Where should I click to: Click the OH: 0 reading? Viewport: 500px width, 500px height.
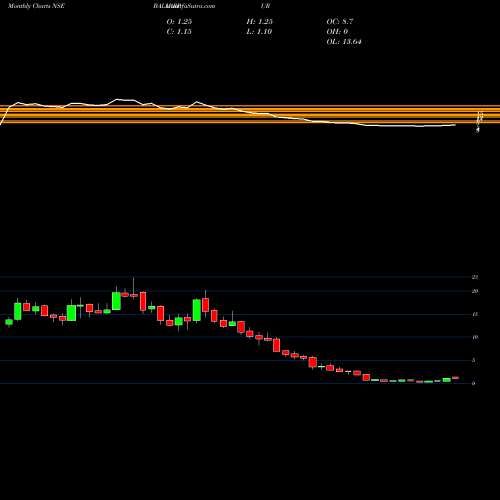coord(337,32)
